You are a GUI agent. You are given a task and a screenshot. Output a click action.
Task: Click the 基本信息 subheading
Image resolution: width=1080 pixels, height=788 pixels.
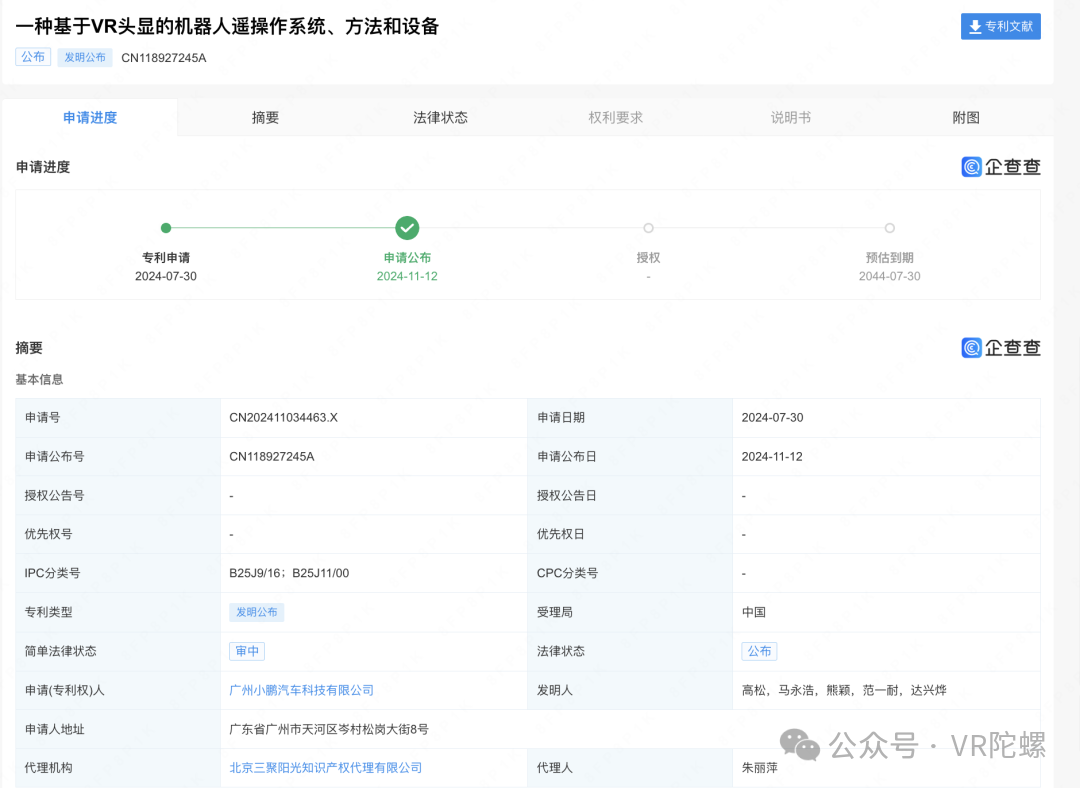[x=39, y=380]
